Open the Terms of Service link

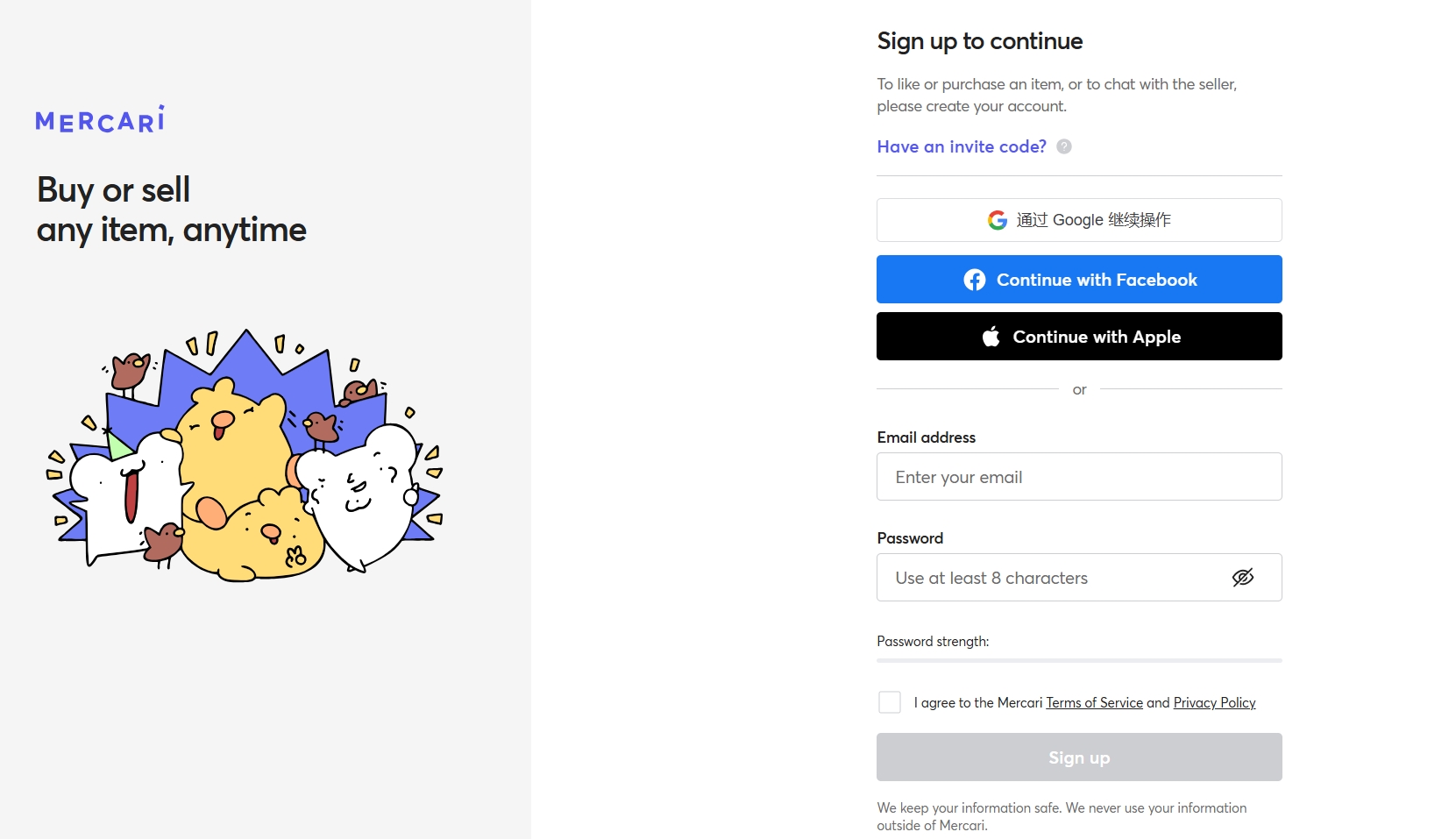1094,703
